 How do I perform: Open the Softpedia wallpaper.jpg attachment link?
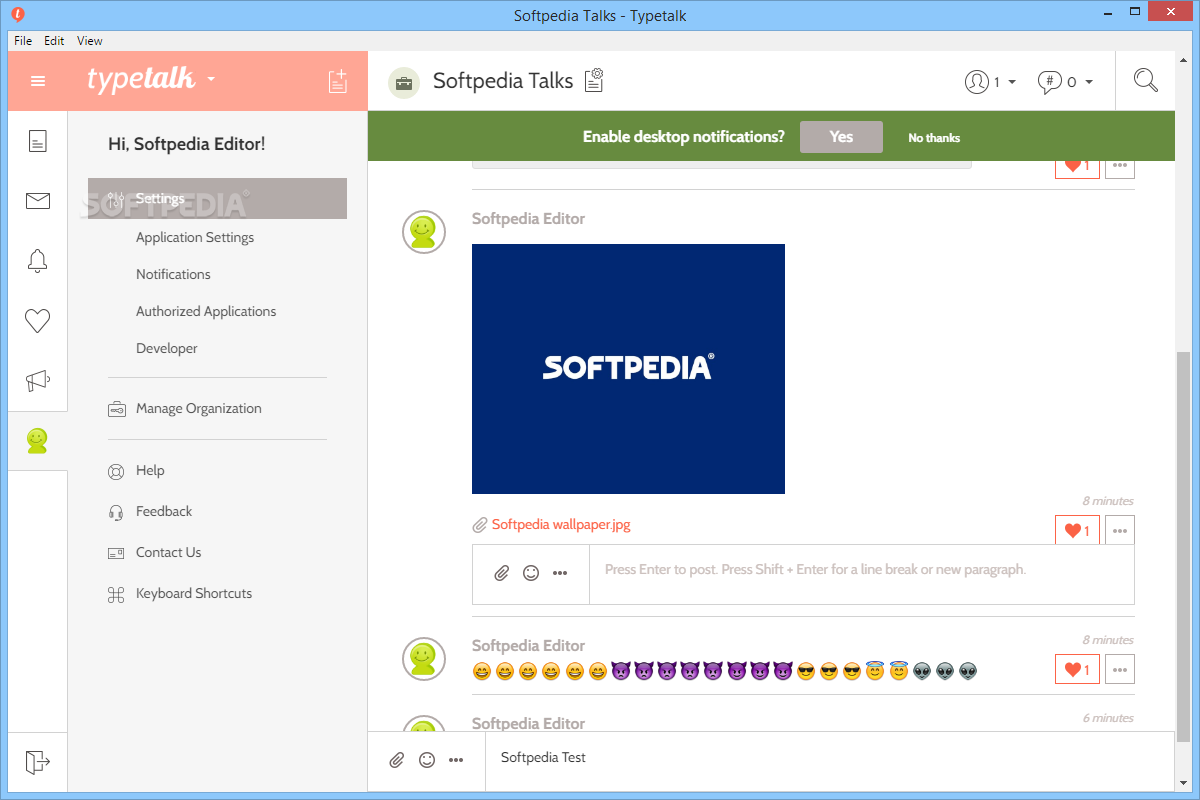561,524
